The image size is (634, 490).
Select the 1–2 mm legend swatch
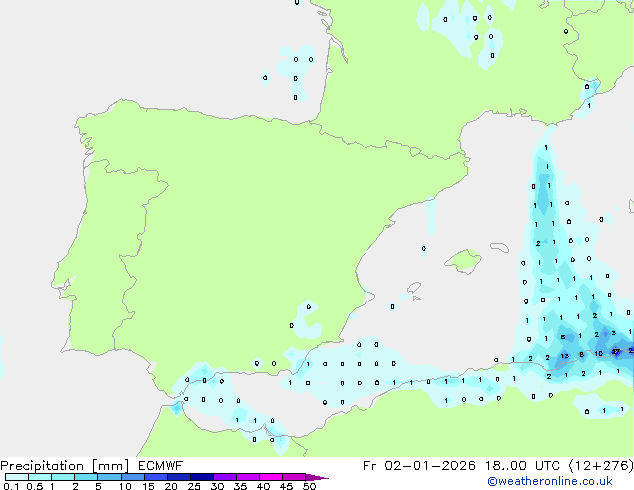pos(63,477)
